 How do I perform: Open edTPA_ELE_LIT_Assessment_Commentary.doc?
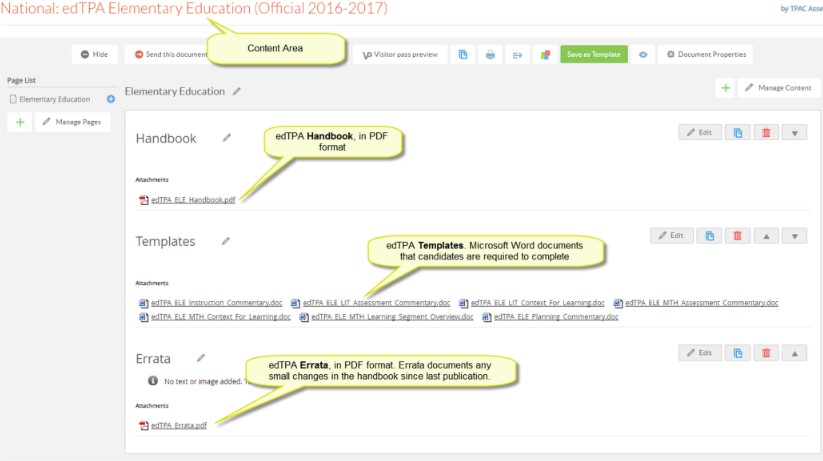pos(376,303)
